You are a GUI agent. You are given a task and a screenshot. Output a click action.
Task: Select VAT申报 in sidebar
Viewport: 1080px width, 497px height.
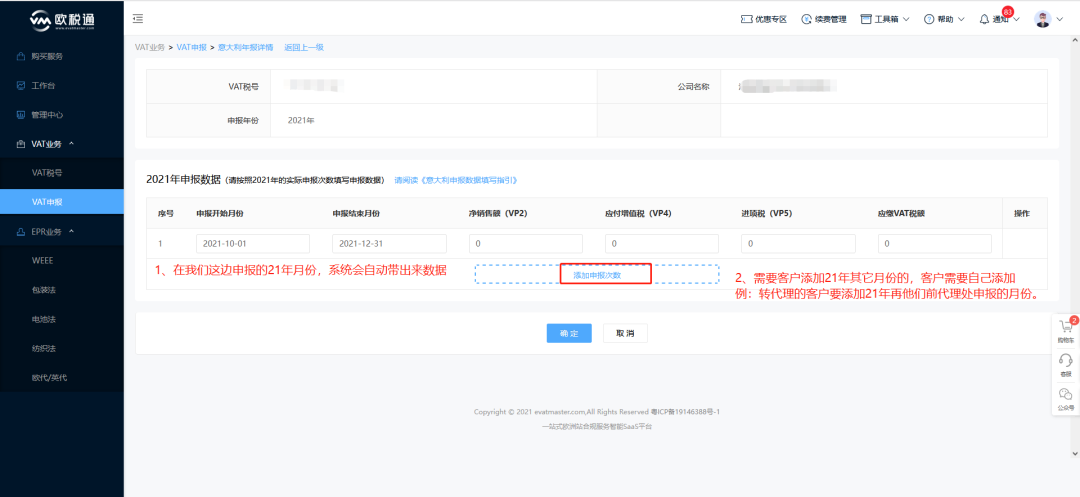[62, 202]
